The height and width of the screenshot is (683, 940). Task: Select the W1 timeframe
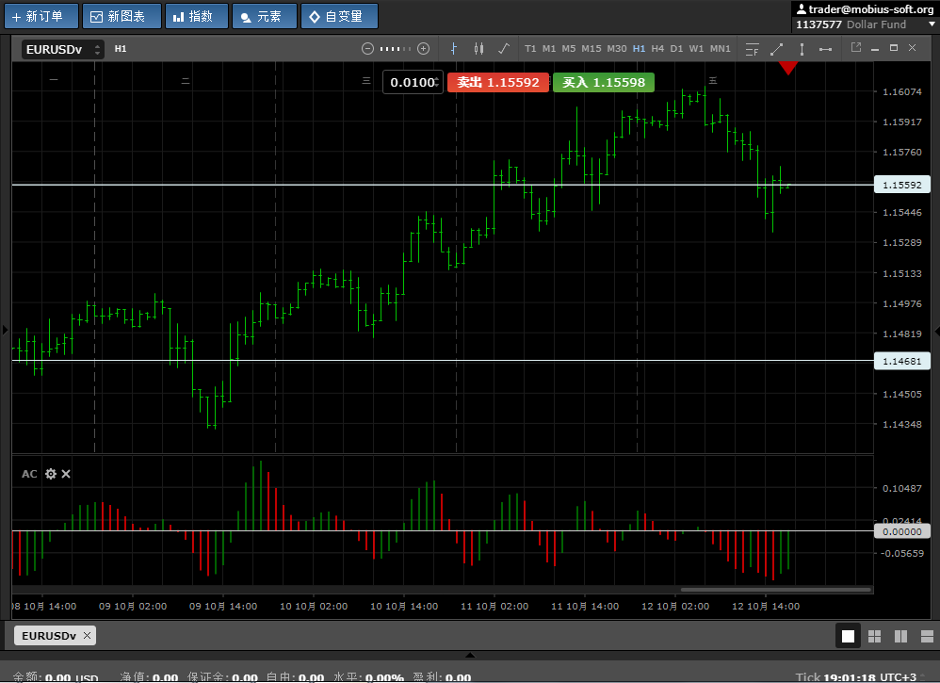696,49
